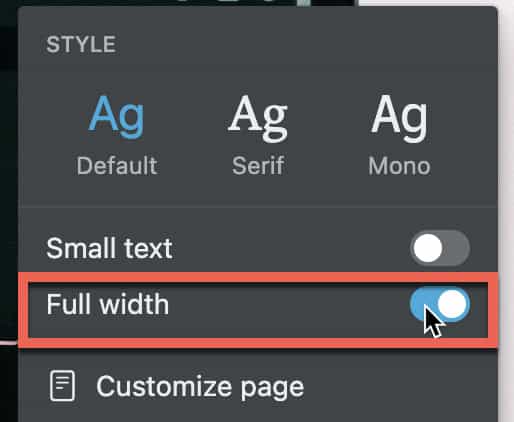
Task: Select the blue Default Ag font preview
Action: pos(116,116)
